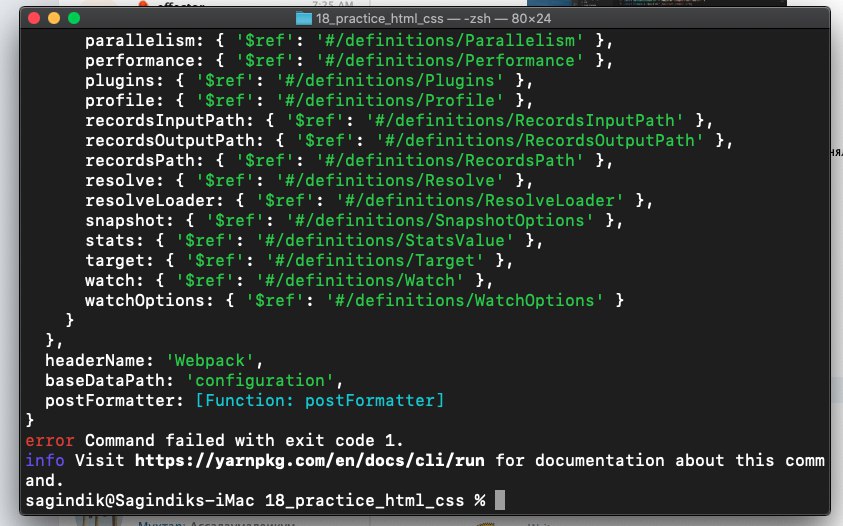
Task: Click the '#/definitions/Profile' string
Action: pos(390,101)
